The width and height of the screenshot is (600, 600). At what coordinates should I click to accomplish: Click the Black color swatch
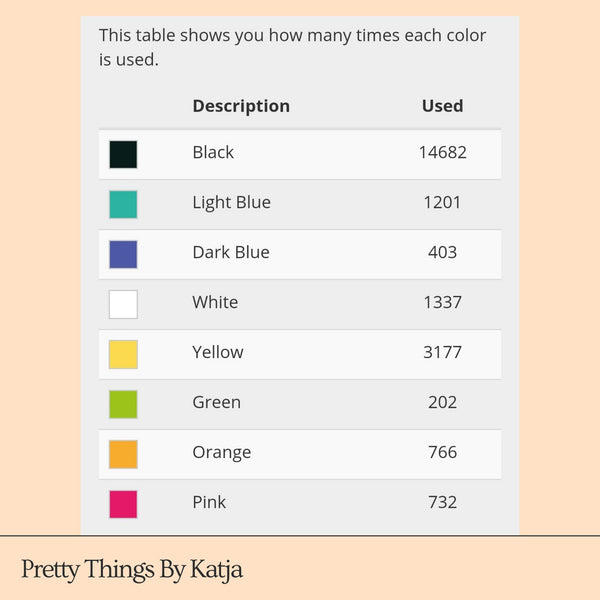[x=123, y=154]
